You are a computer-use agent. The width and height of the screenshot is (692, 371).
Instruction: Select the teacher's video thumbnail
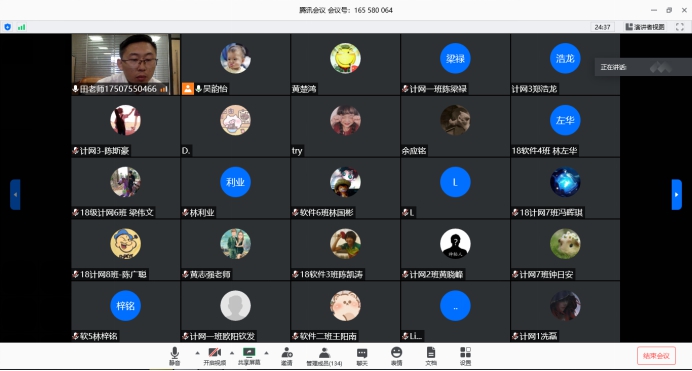(126, 64)
